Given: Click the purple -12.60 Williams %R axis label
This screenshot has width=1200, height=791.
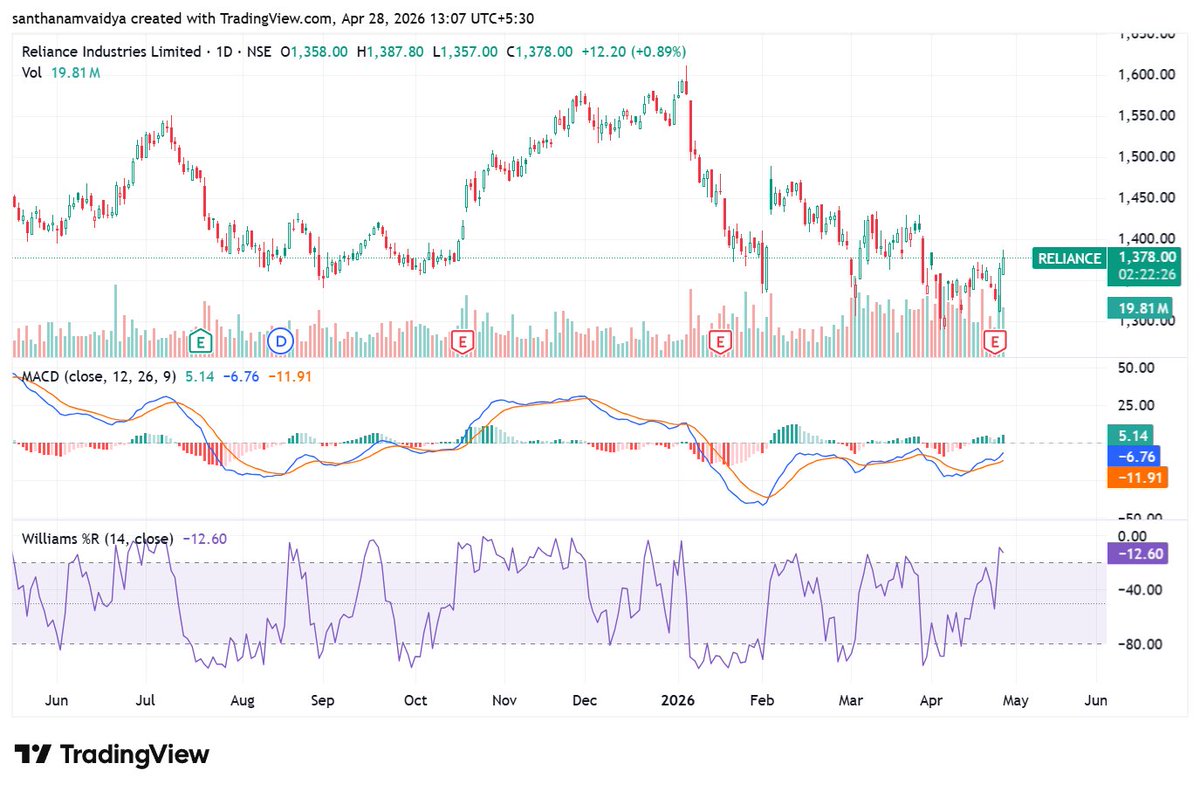Looking at the screenshot, I should pyautogui.click(x=1139, y=554).
